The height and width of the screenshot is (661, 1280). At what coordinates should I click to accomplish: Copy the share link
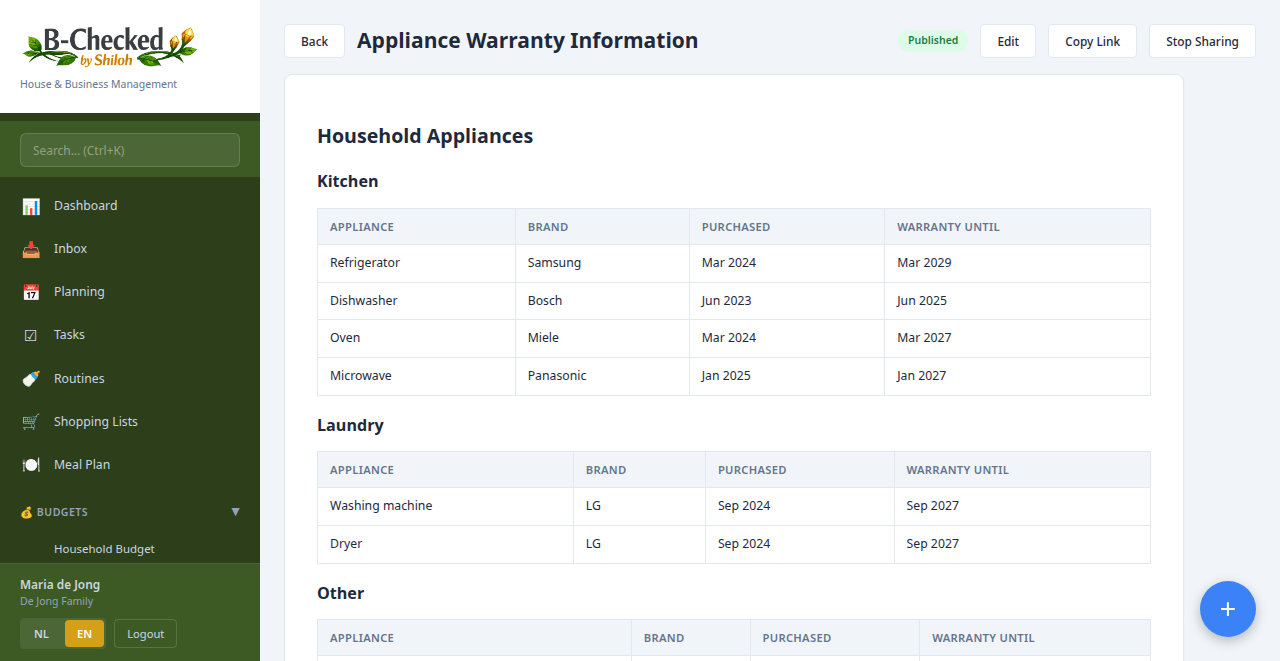(x=1092, y=41)
